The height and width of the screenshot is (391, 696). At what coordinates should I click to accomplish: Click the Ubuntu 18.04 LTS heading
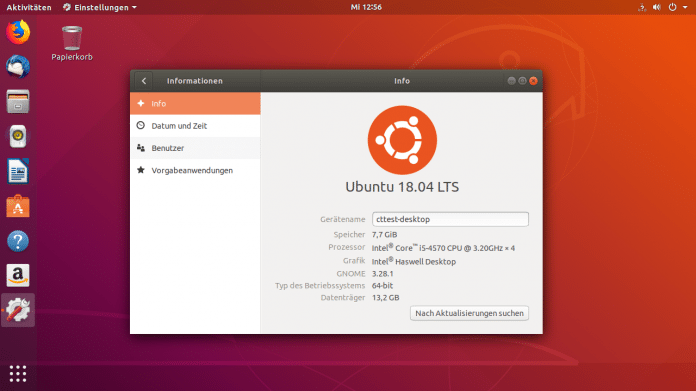pyautogui.click(x=402, y=187)
